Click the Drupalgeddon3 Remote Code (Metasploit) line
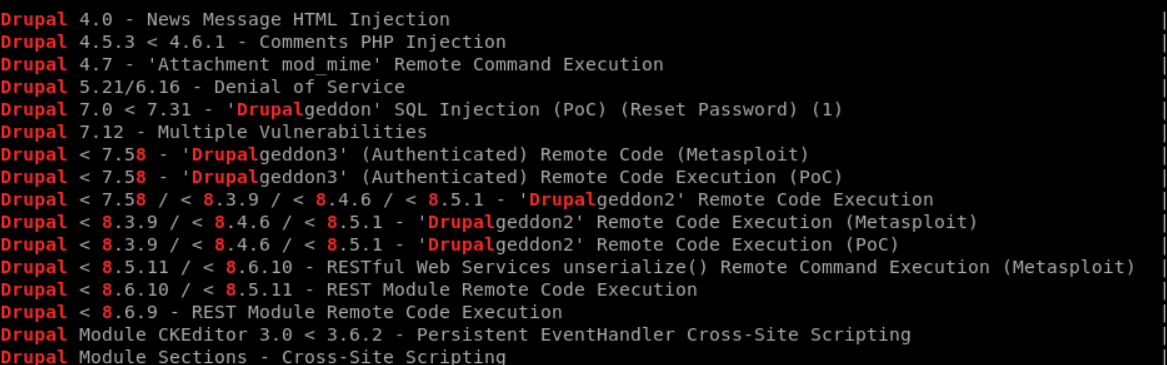Screen dimensions: 1167x365 [404, 155]
